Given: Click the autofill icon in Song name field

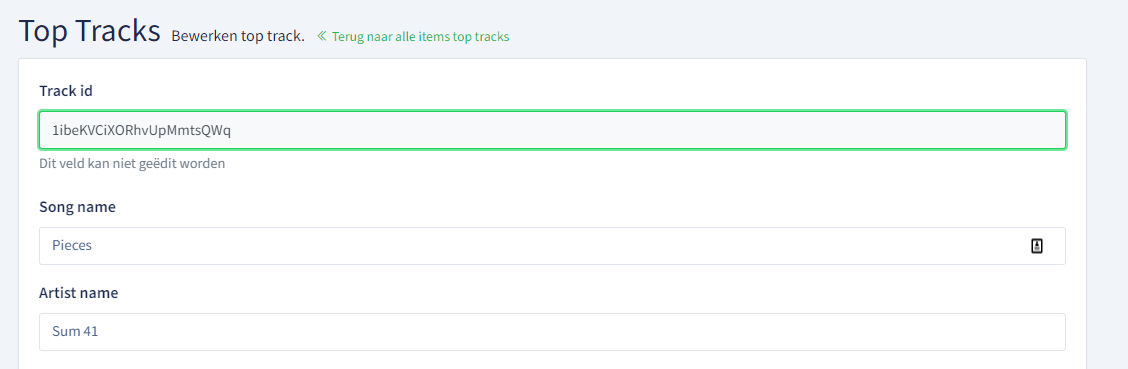Looking at the screenshot, I should [x=1037, y=246].
